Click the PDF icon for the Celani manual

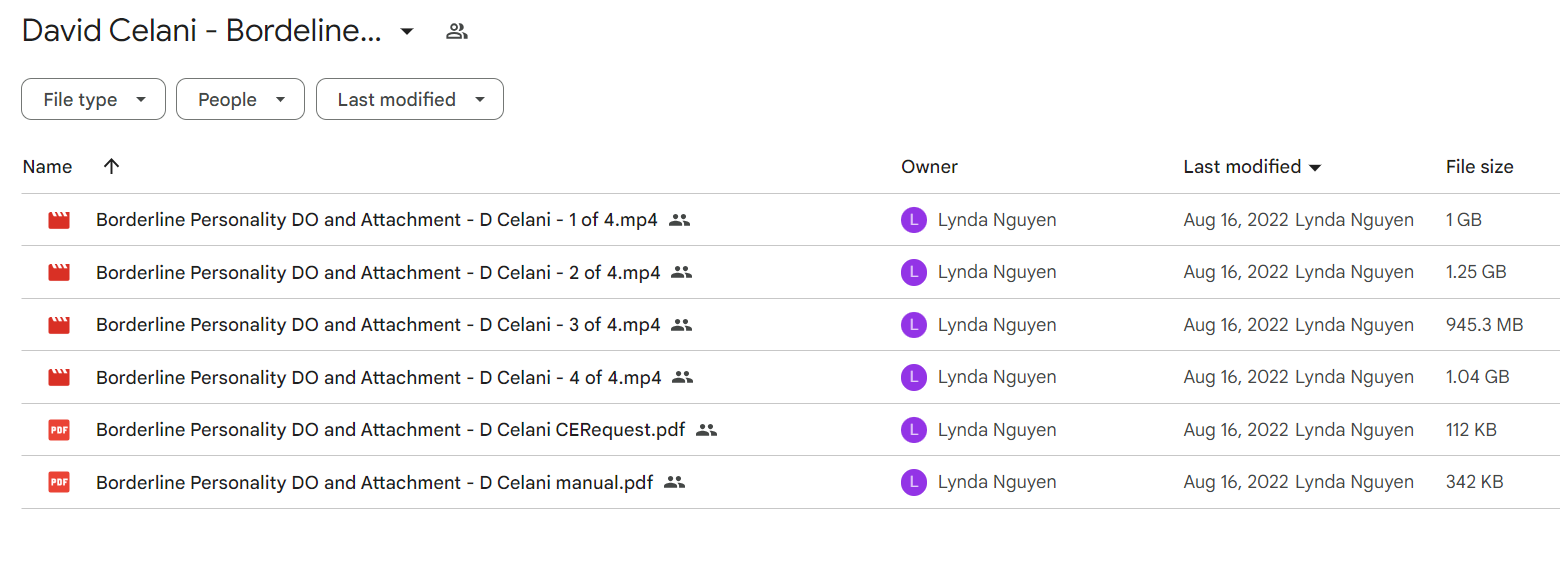point(59,482)
